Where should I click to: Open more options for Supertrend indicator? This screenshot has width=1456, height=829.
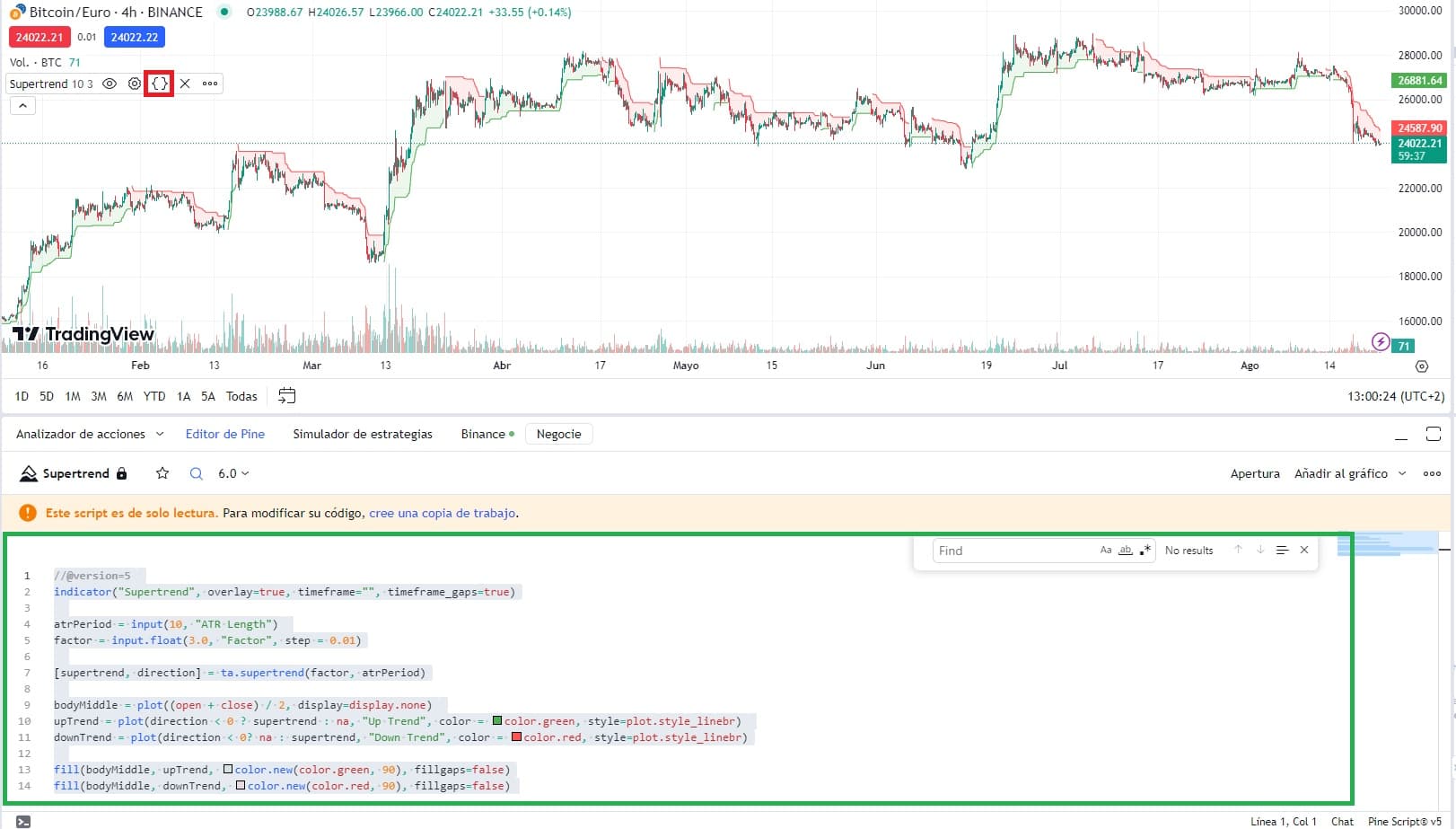click(209, 84)
